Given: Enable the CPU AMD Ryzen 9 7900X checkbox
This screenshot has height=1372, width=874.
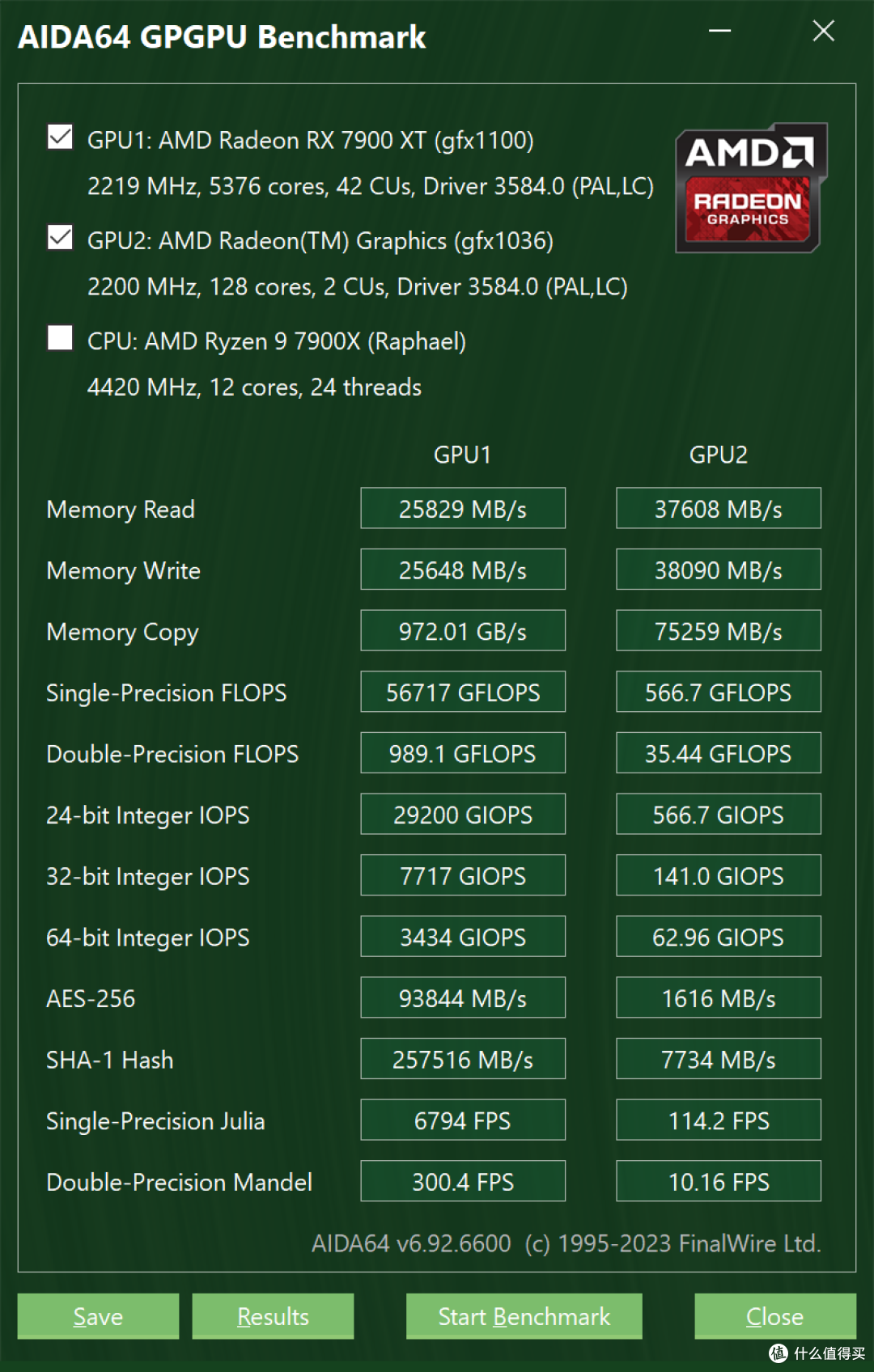Looking at the screenshot, I should coord(60,338).
